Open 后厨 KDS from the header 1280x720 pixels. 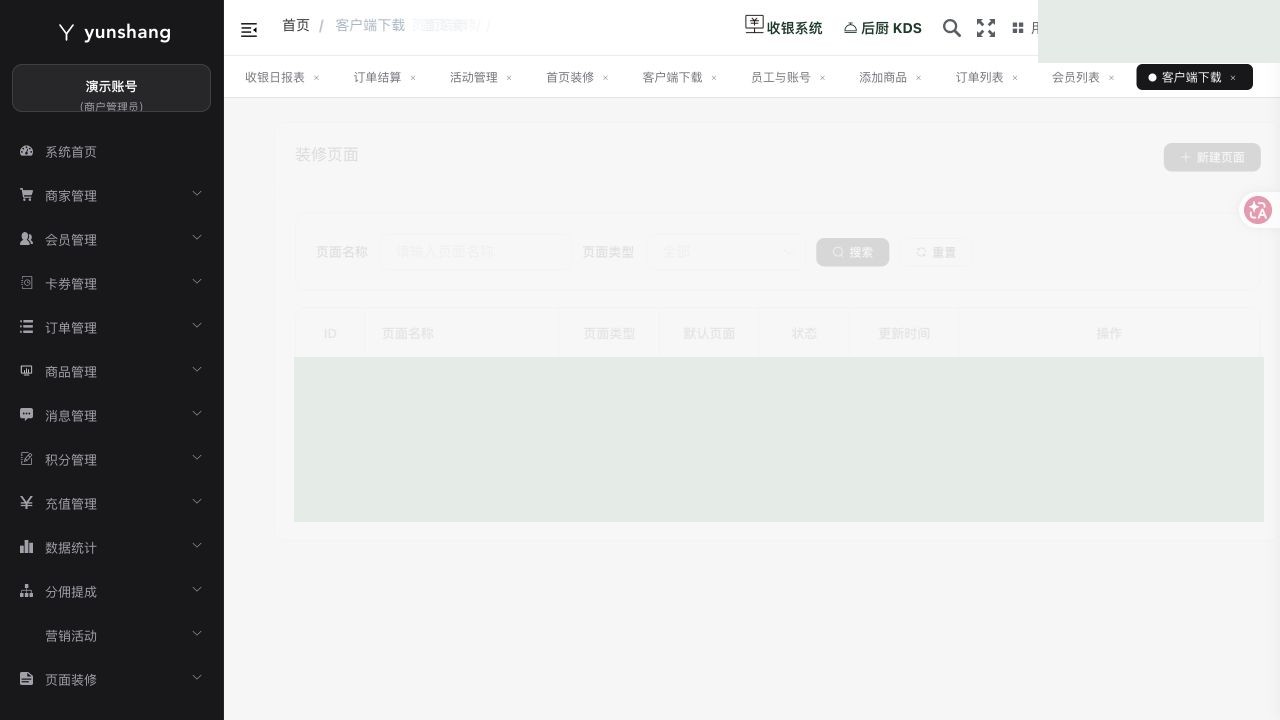pos(882,28)
